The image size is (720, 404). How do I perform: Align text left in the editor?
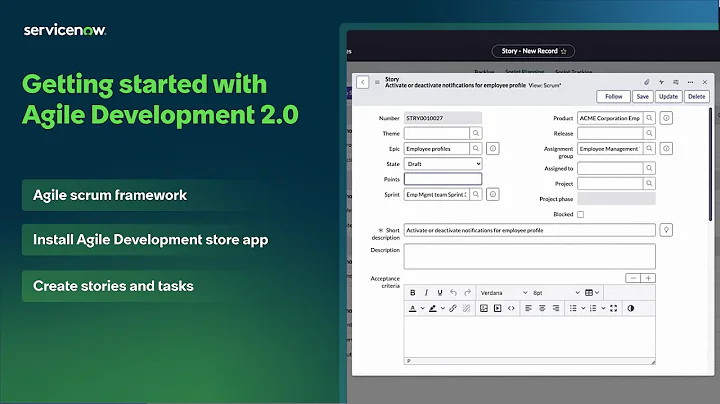[529, 308]
